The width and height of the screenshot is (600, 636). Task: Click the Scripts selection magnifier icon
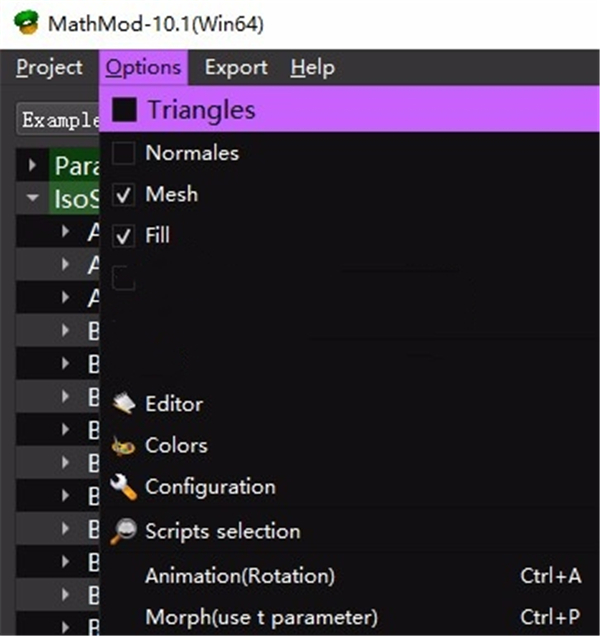123,531
